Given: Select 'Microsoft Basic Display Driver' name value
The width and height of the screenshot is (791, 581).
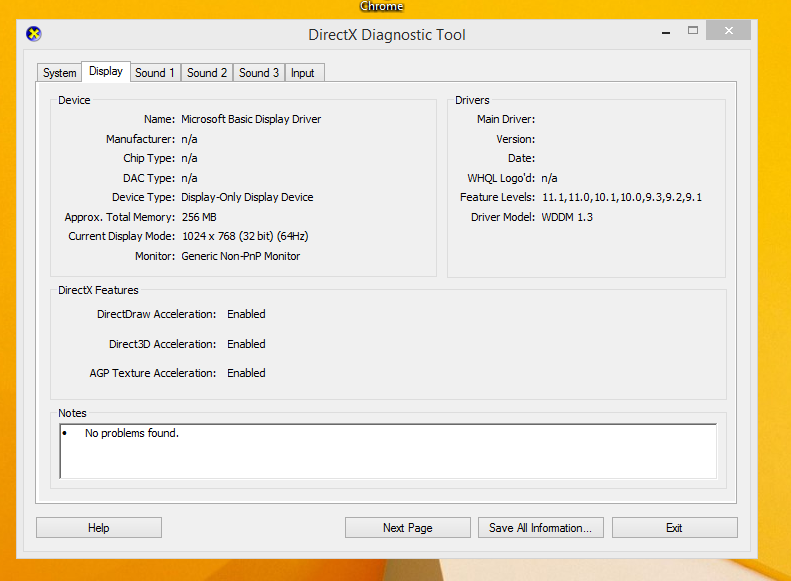Looking at the screenshot, I should click(x=251, y=119).
